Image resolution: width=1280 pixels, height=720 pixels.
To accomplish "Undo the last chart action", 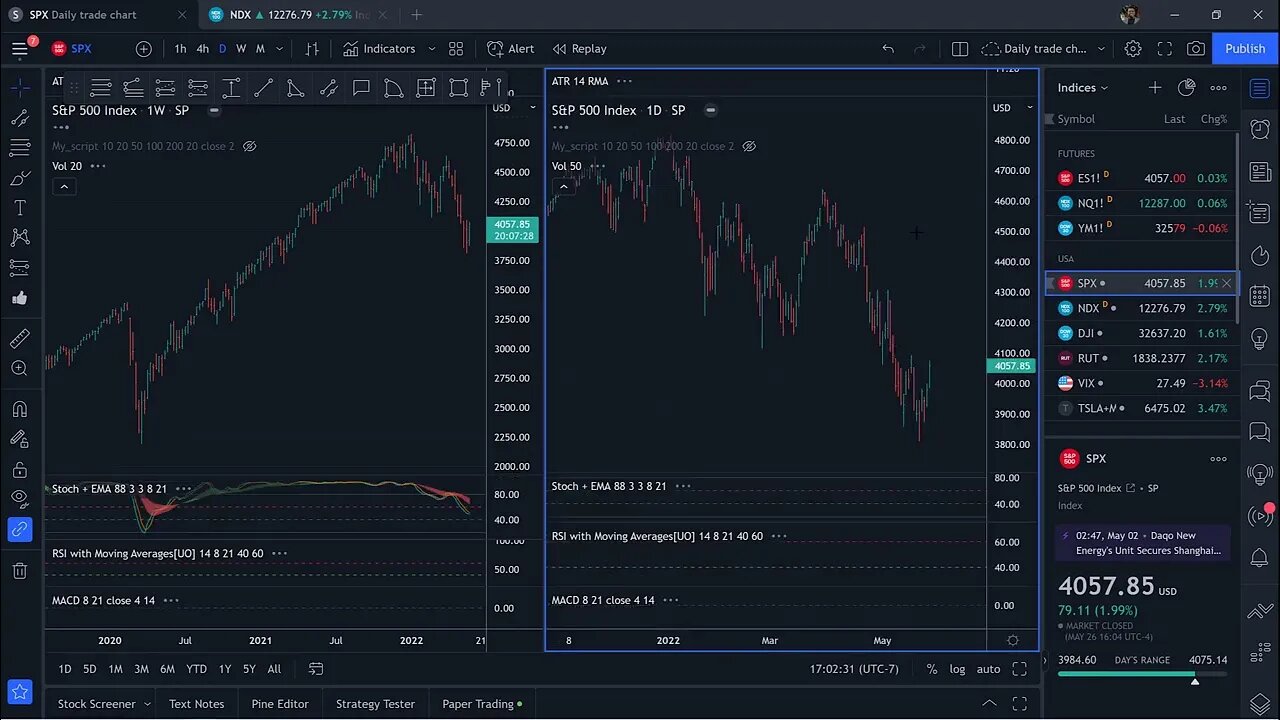I will point(888,48).
